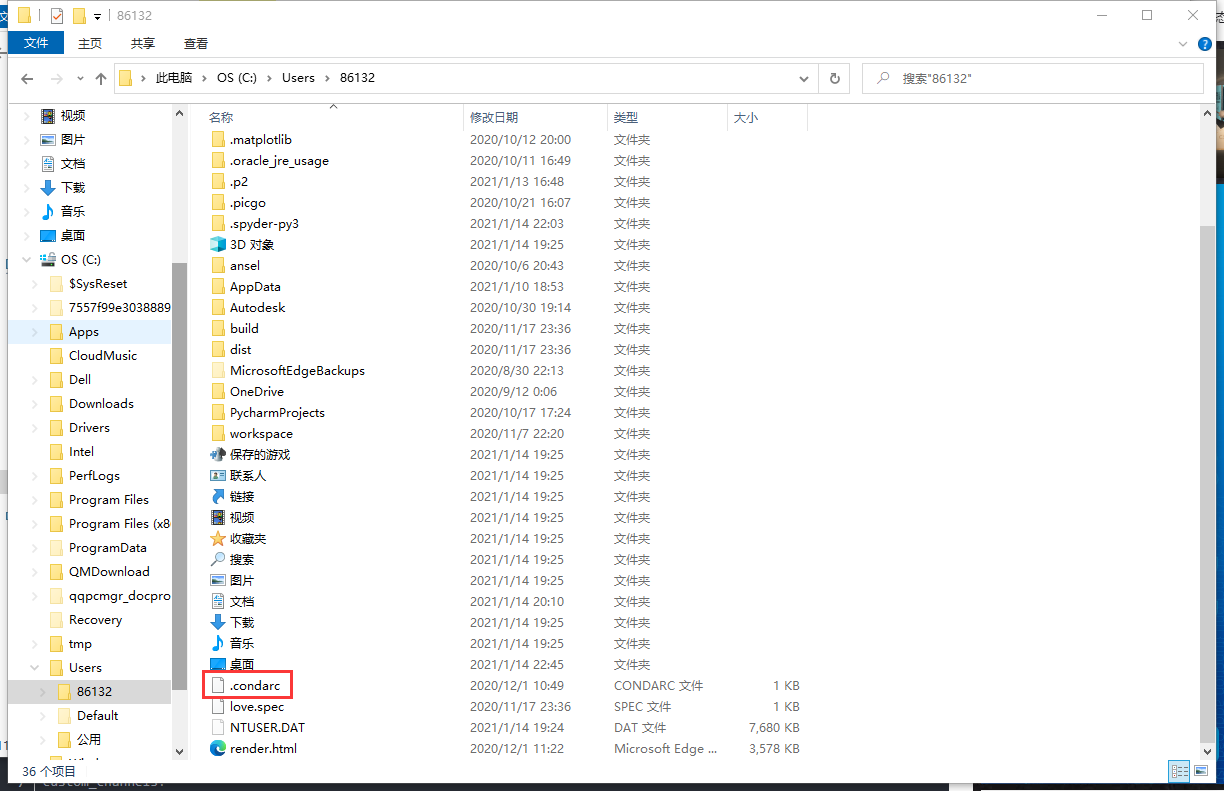This screenshot has width=1224, height=791.
Task: Select the AppData folder name
Action: (255, 287)
